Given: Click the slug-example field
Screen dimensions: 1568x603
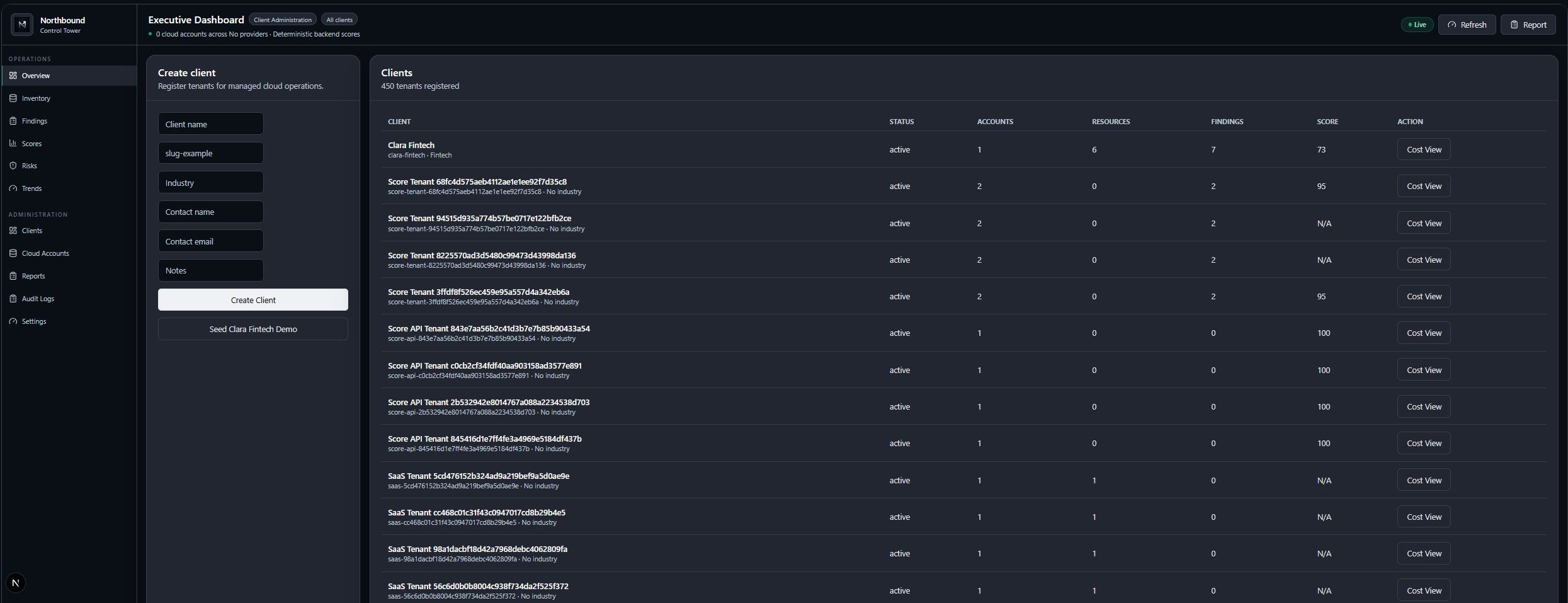Looking at the screenshot, I should tap(210, 152).
